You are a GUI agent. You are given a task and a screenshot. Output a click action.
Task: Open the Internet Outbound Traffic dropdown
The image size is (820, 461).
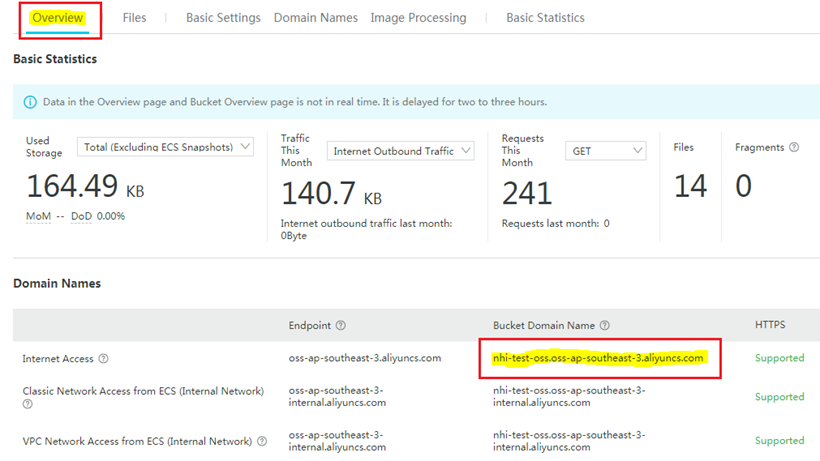(x=402, y=151)
